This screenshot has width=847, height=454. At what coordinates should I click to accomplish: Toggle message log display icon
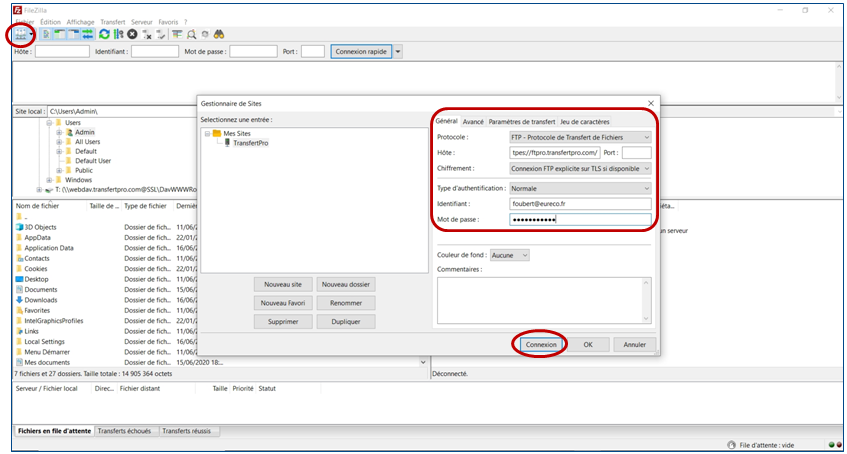click(x=46, y=34)
